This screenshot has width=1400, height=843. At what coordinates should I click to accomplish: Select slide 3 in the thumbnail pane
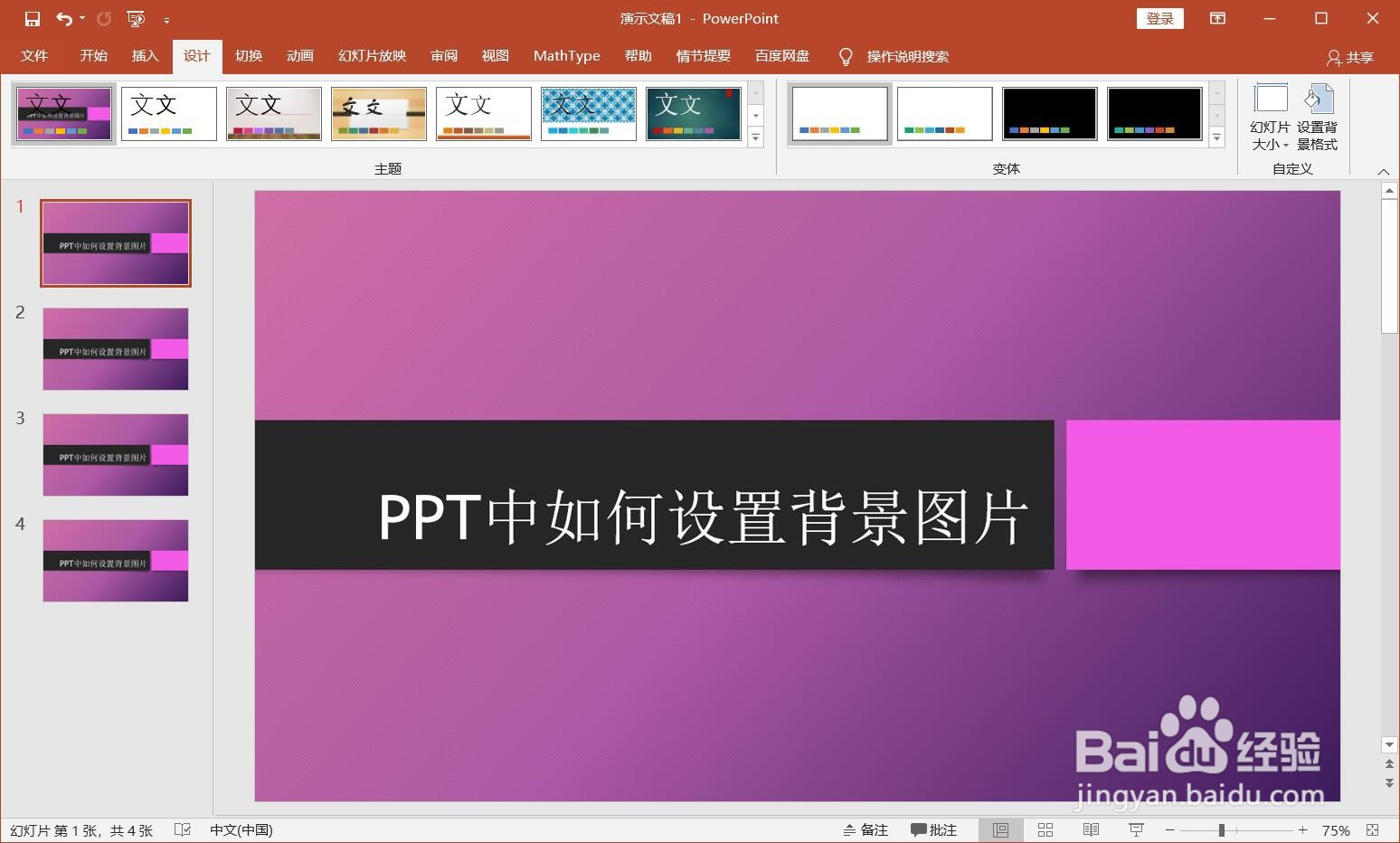(x=115, y=454)
